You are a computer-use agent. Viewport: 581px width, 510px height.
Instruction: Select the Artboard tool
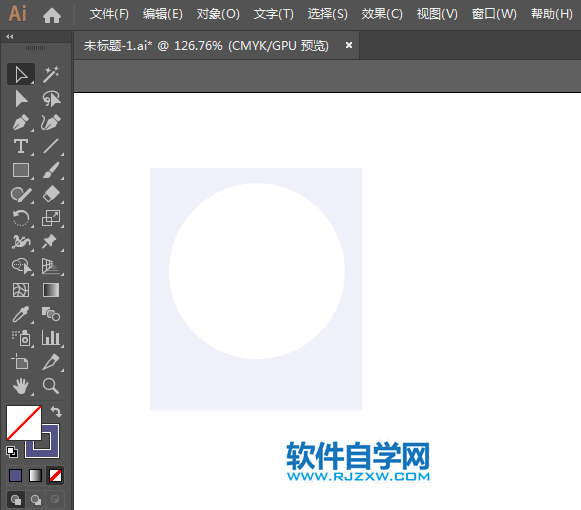(x=20, y=362)
